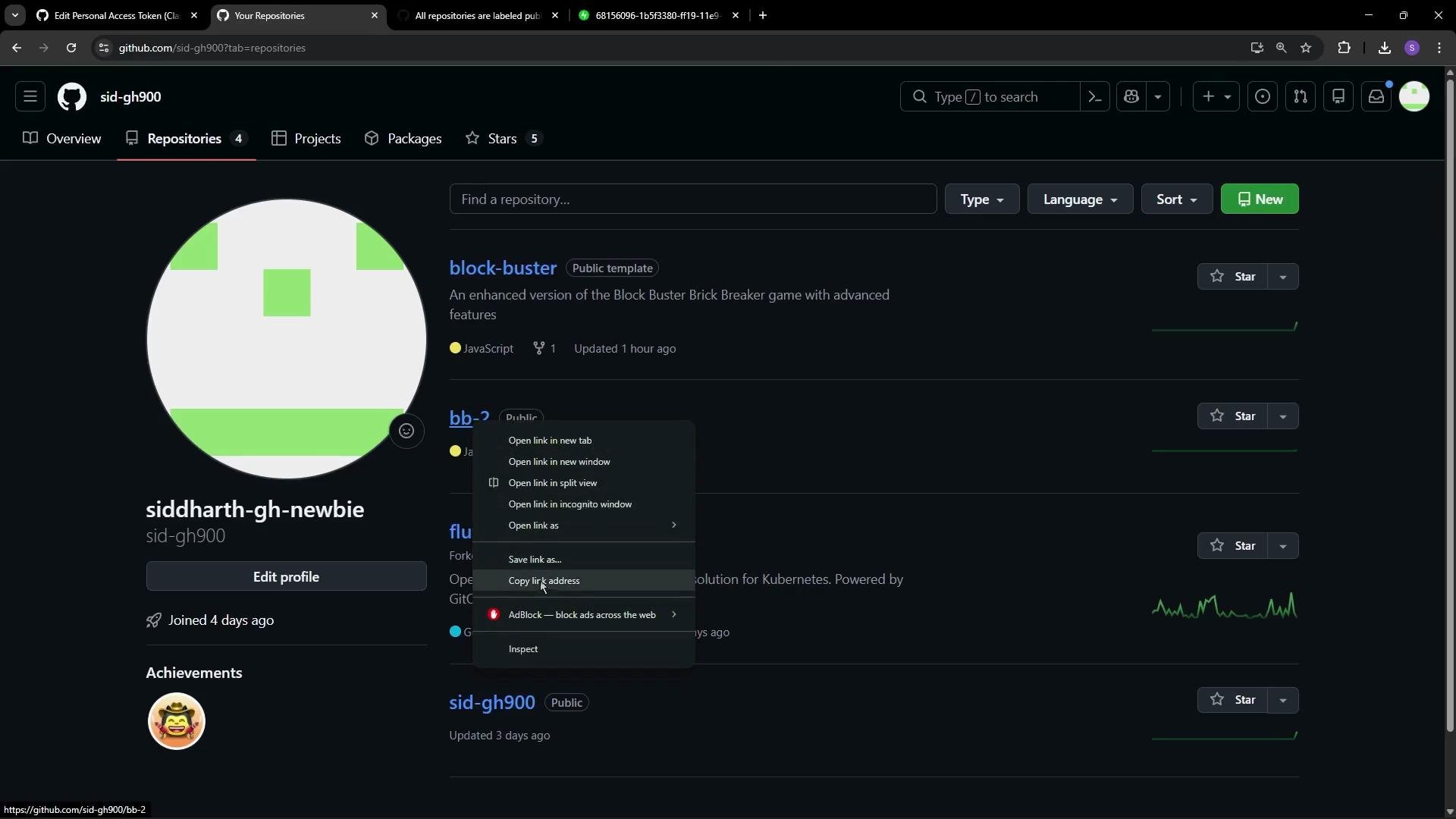Open the browser zoom icon in address bar
1456x819 pixels.
1282,48
